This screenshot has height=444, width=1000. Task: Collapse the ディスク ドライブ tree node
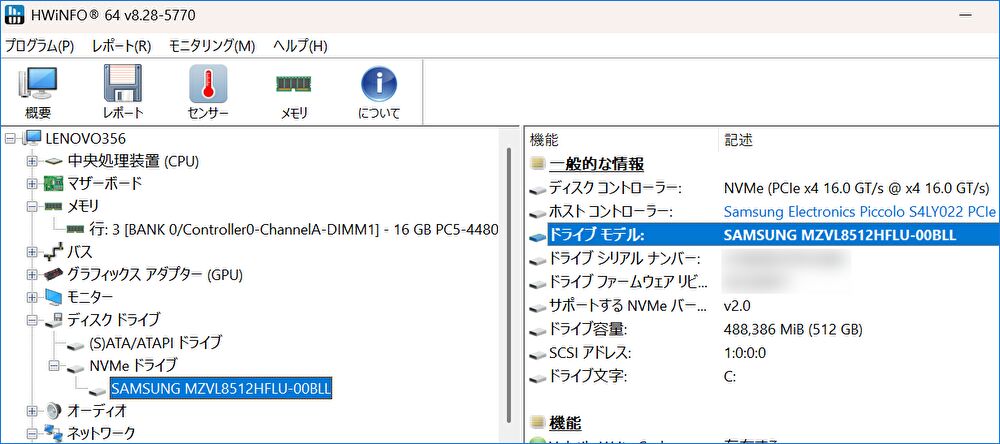point(32,320)
